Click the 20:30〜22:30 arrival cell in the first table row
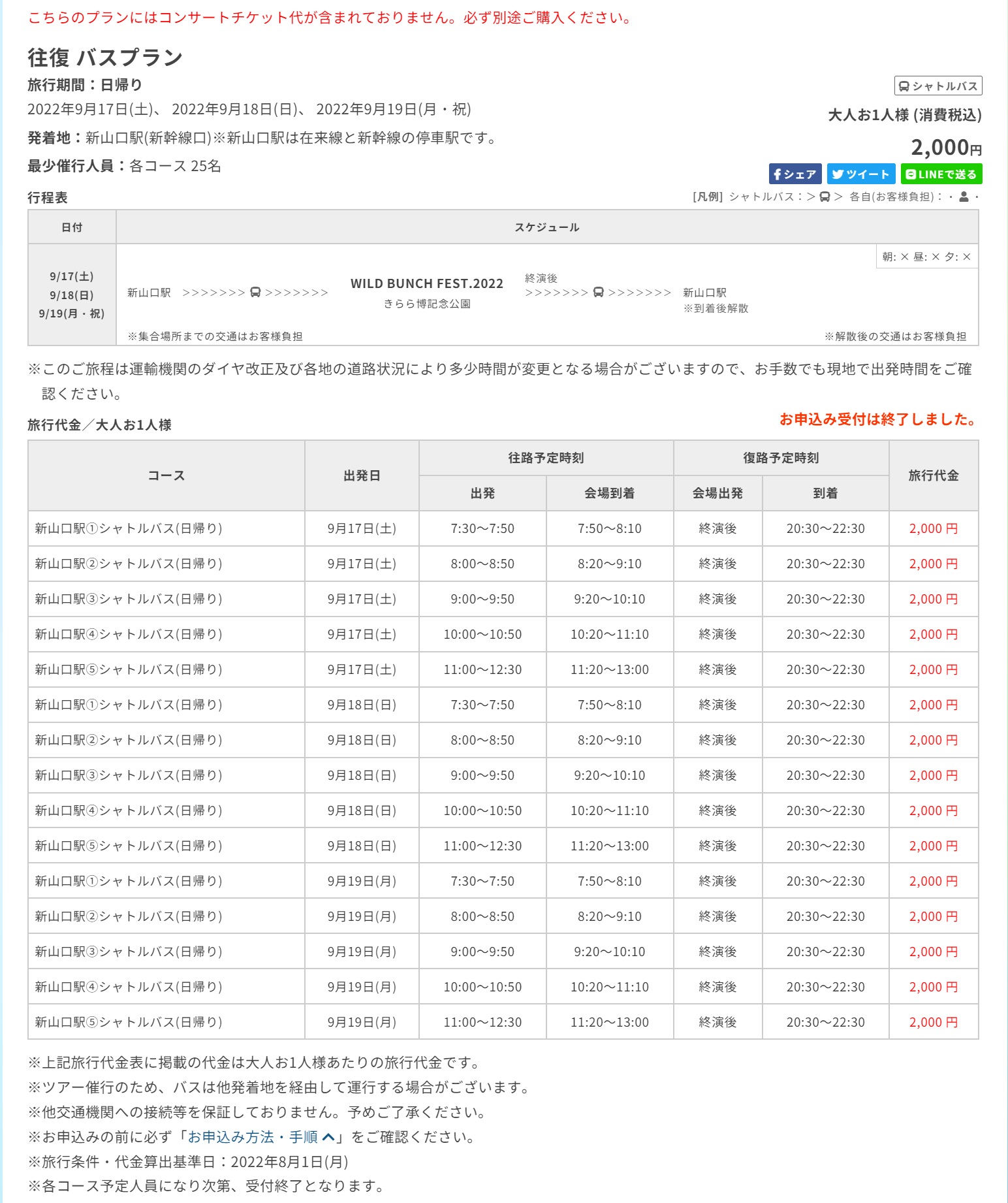Screen dimensions: 1008x1203 coord(826,528)
